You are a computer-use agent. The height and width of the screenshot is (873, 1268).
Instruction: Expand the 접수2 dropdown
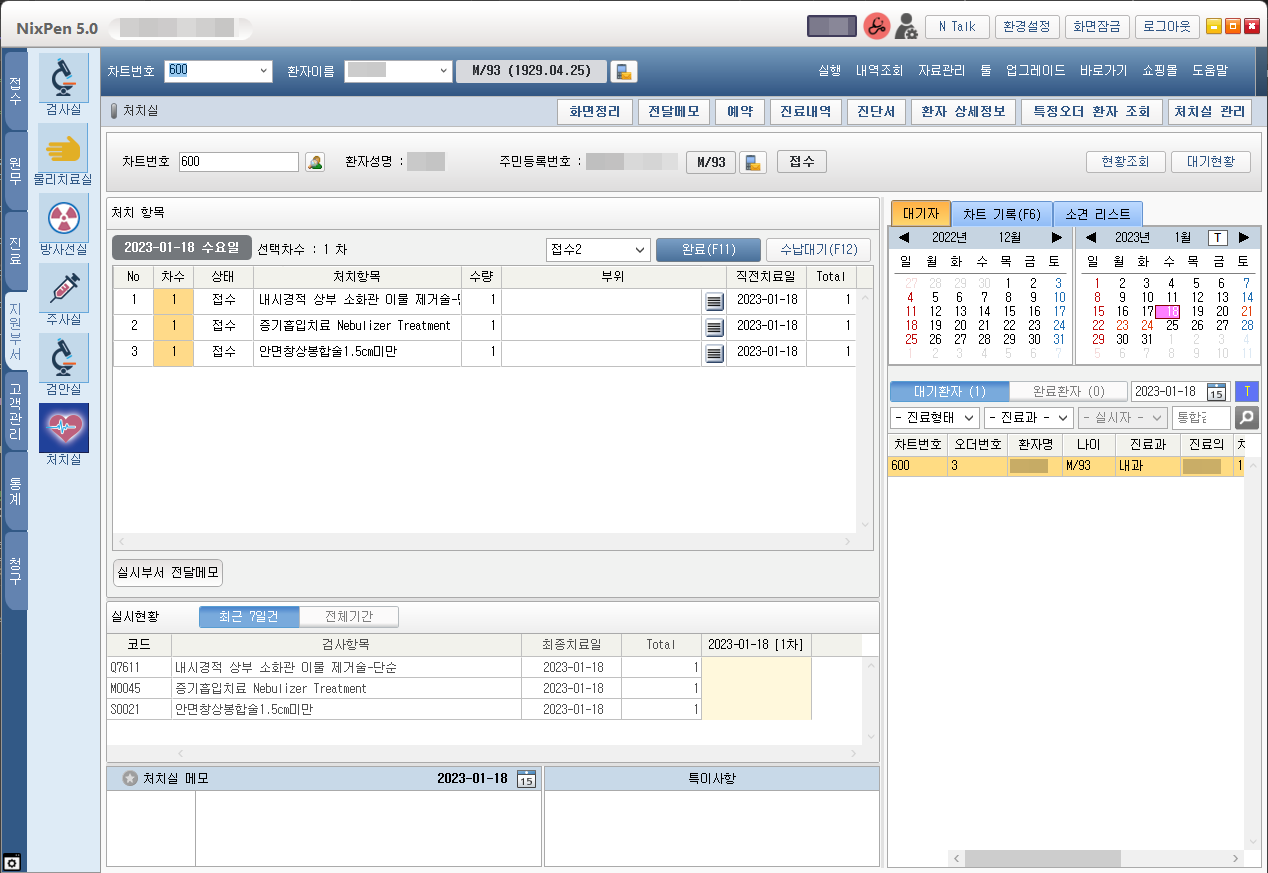click(x=598, y=249)
